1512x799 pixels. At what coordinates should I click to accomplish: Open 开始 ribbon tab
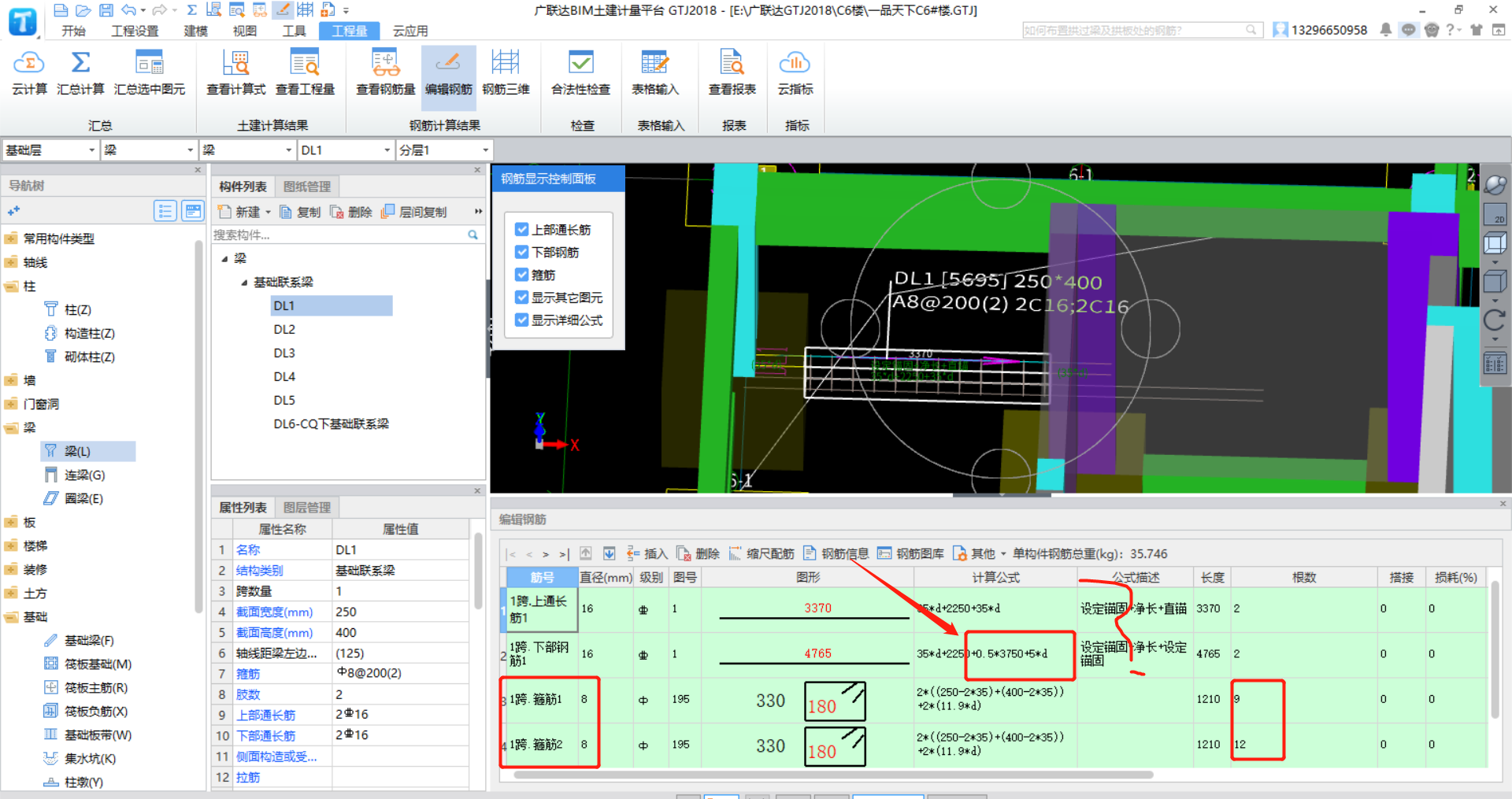tap(73, 31)
